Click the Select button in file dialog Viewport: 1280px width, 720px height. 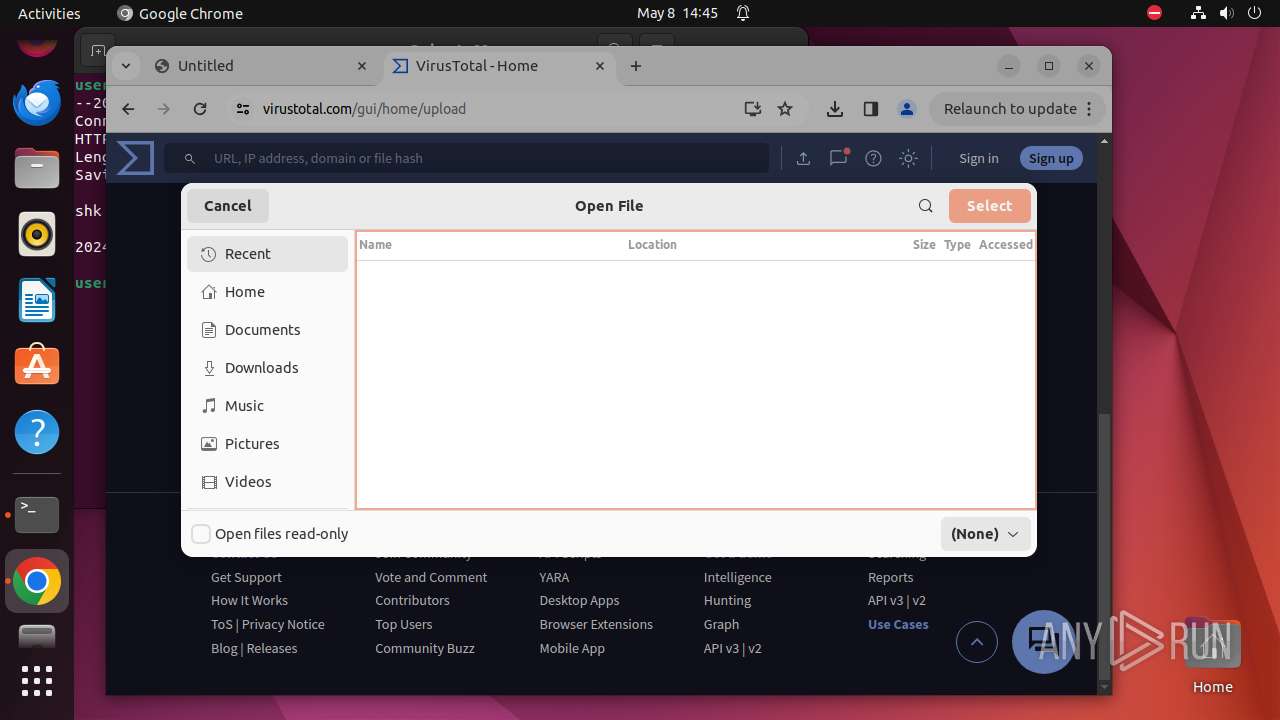coord(989,206)
